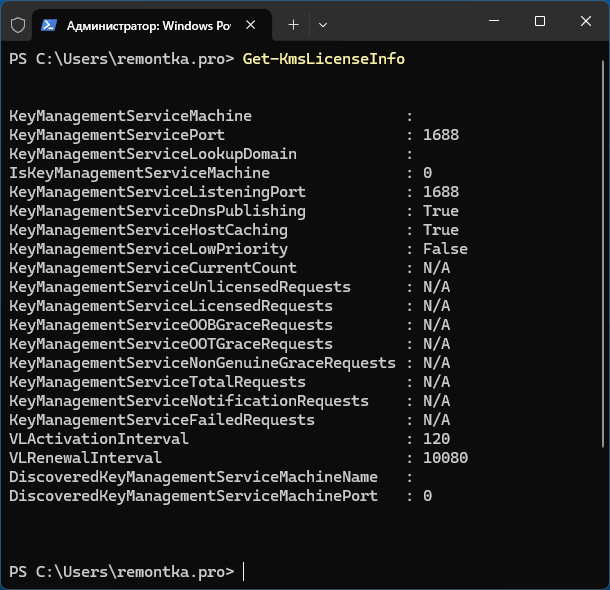Click the KeyManagementServicePort value 1688

[441, 135]
